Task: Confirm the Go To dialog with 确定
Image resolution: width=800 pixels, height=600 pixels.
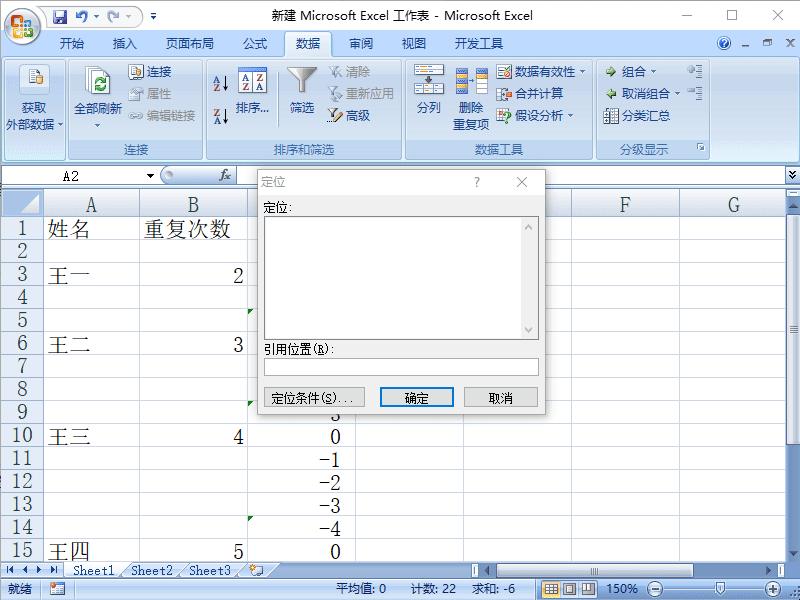Action: pos(416,396)
